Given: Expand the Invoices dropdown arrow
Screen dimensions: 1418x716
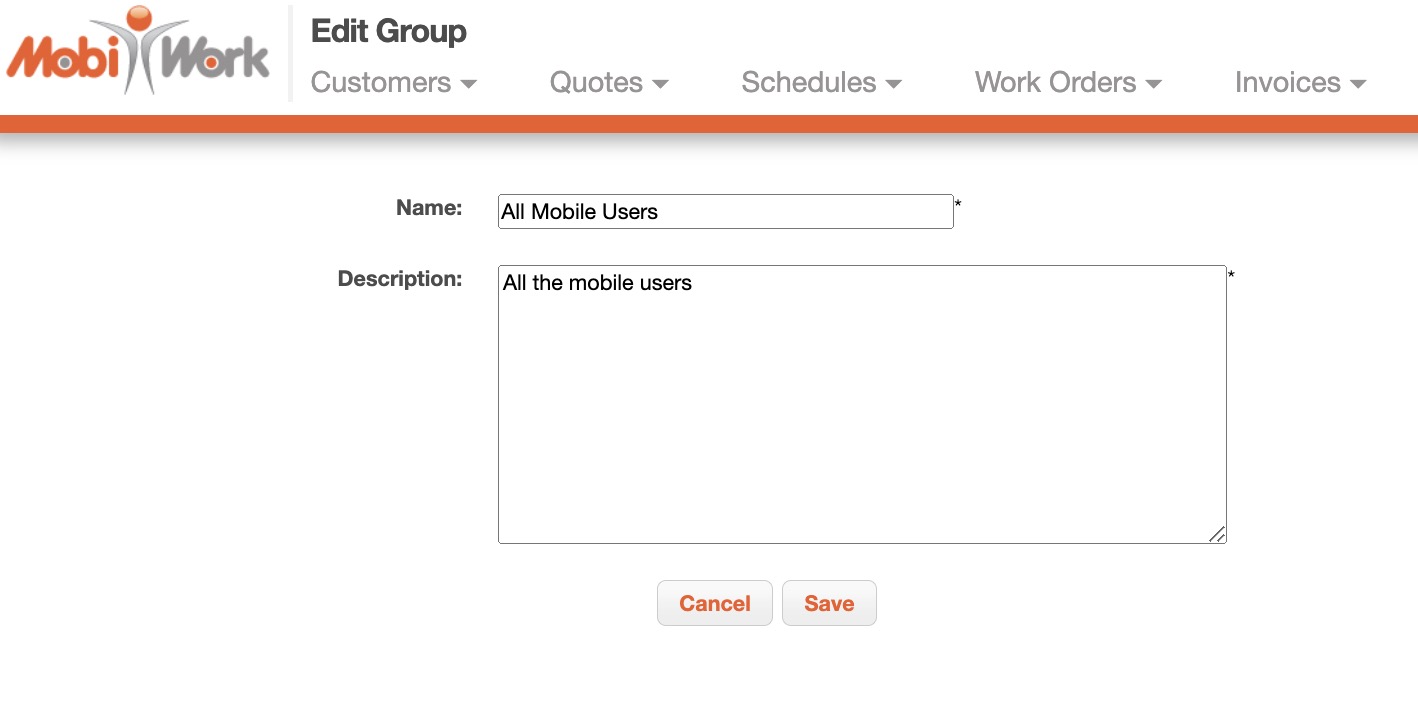Looking at the screenshot, I should click(x=1358, y=84).
